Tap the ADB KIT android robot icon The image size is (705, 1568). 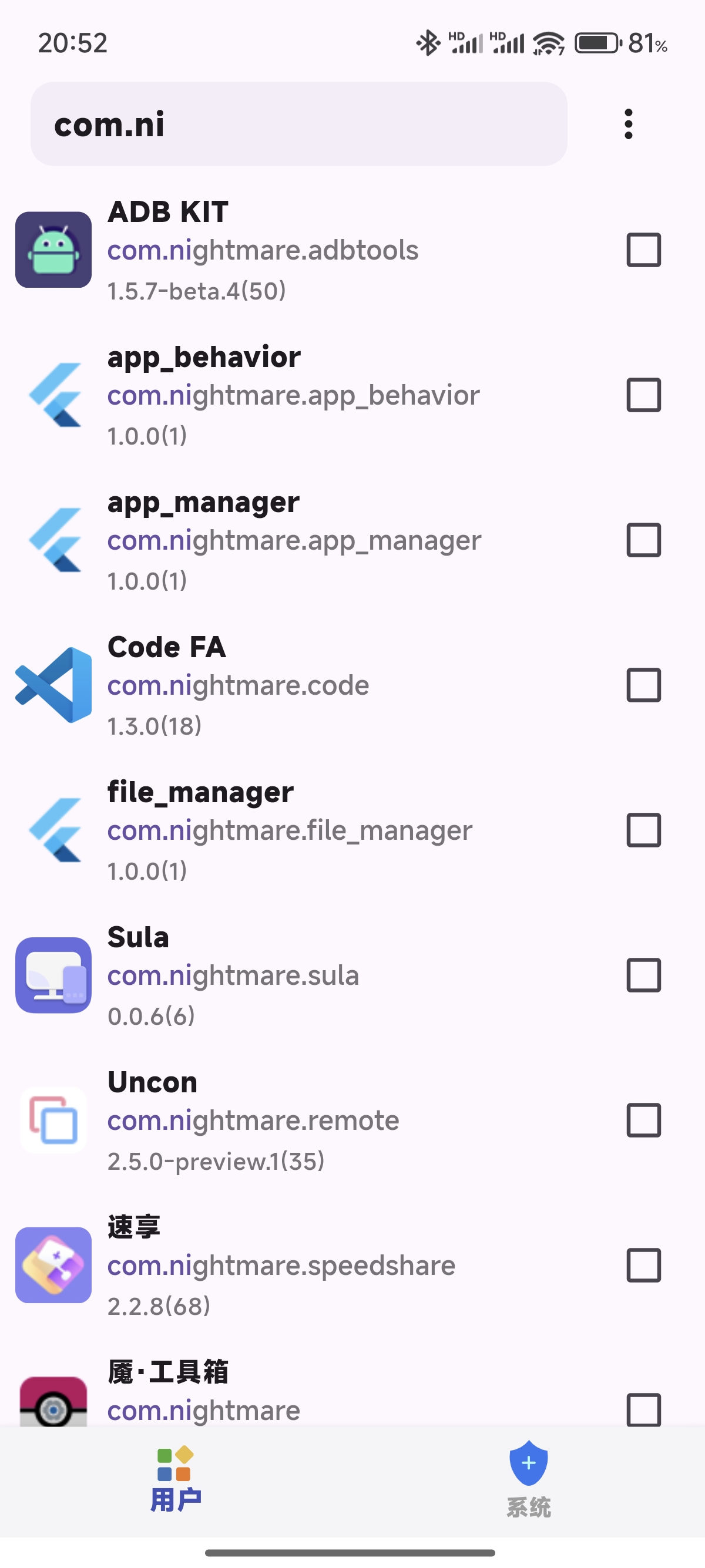coord(53,250)
